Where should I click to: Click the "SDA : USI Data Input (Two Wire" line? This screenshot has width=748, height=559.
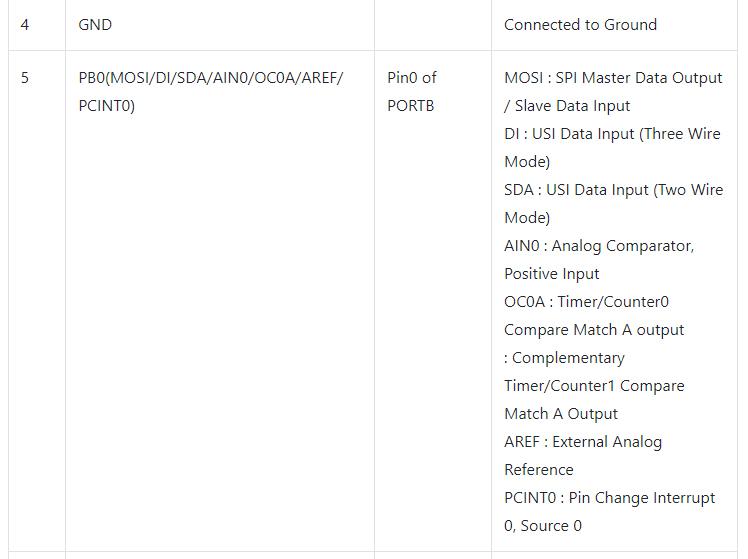[x=613, y=190]
